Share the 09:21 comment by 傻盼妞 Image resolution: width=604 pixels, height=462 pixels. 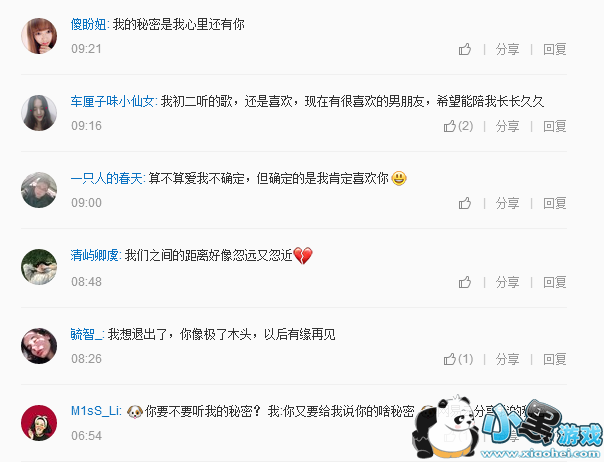tap(507, 49)
